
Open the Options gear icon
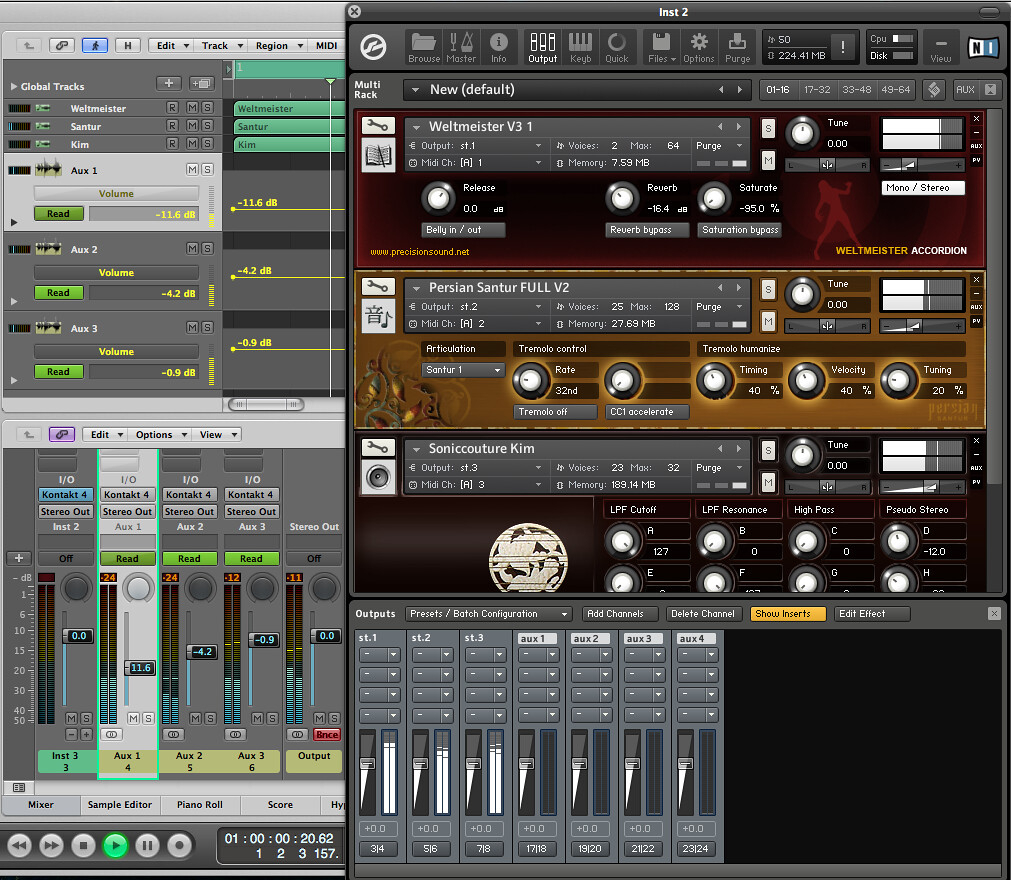(x=699, y=46)
